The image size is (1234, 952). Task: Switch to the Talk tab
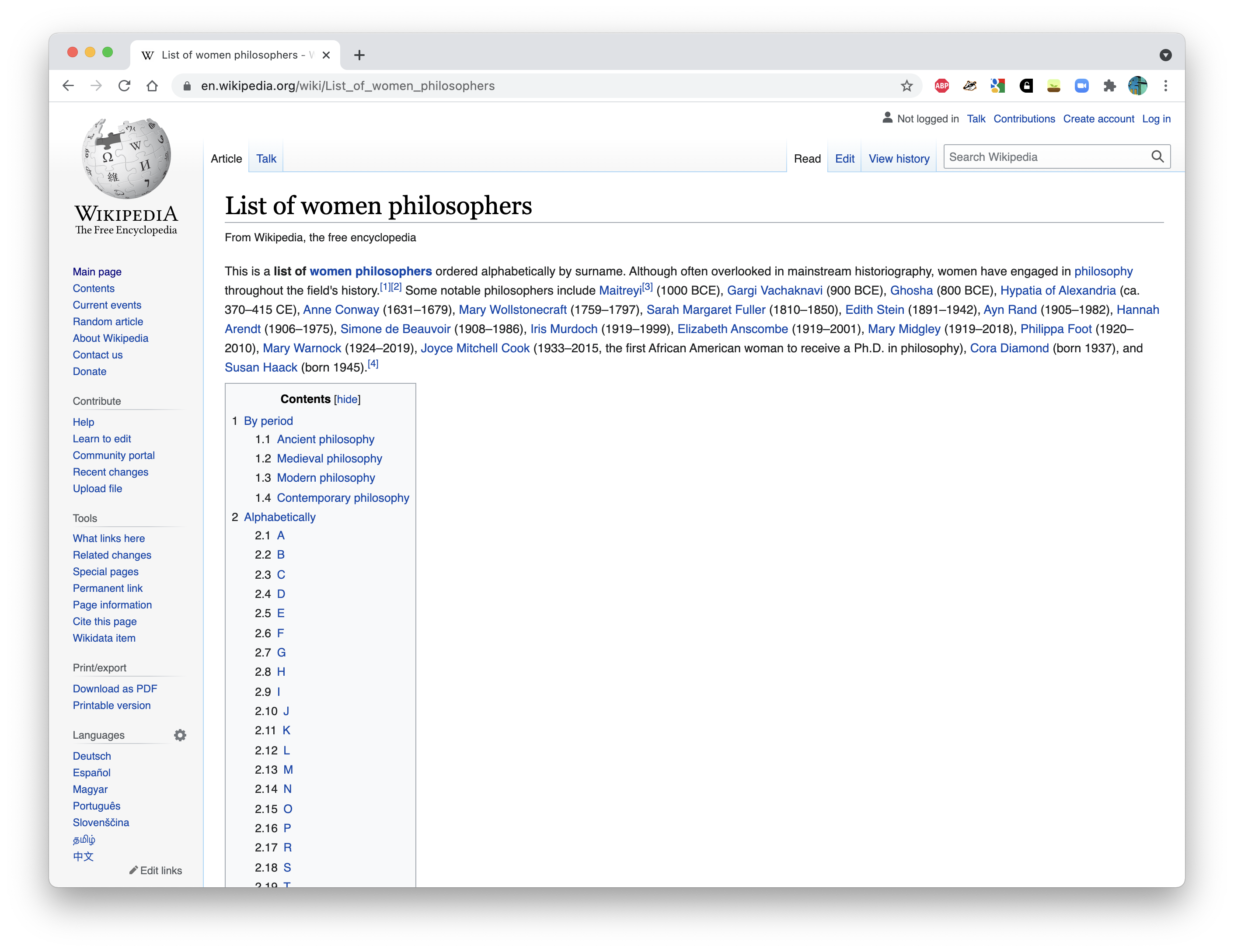click(x=266, y=159)
